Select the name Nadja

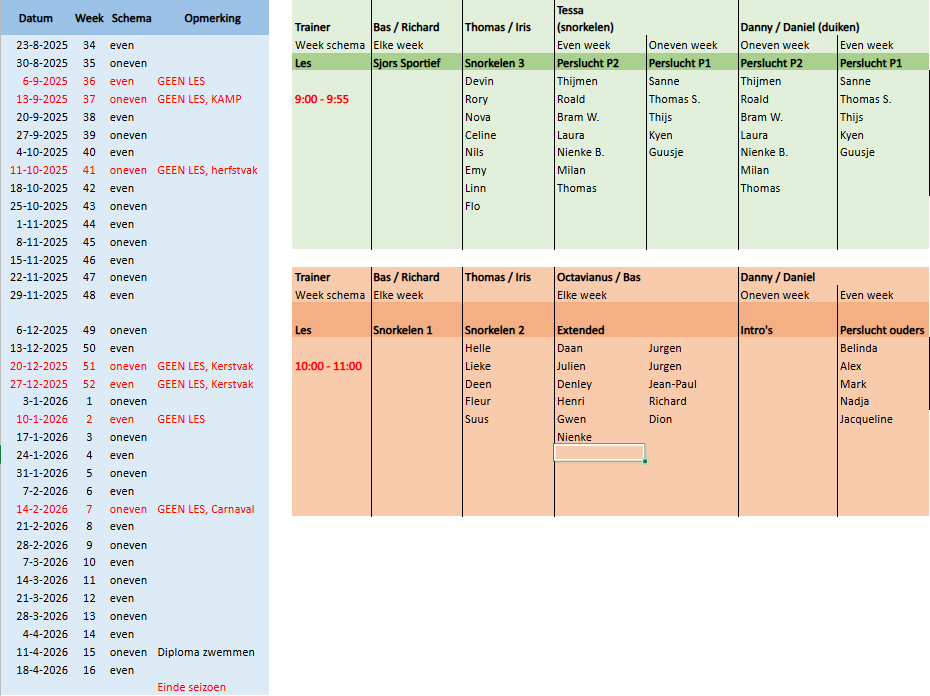pos(854,401)
